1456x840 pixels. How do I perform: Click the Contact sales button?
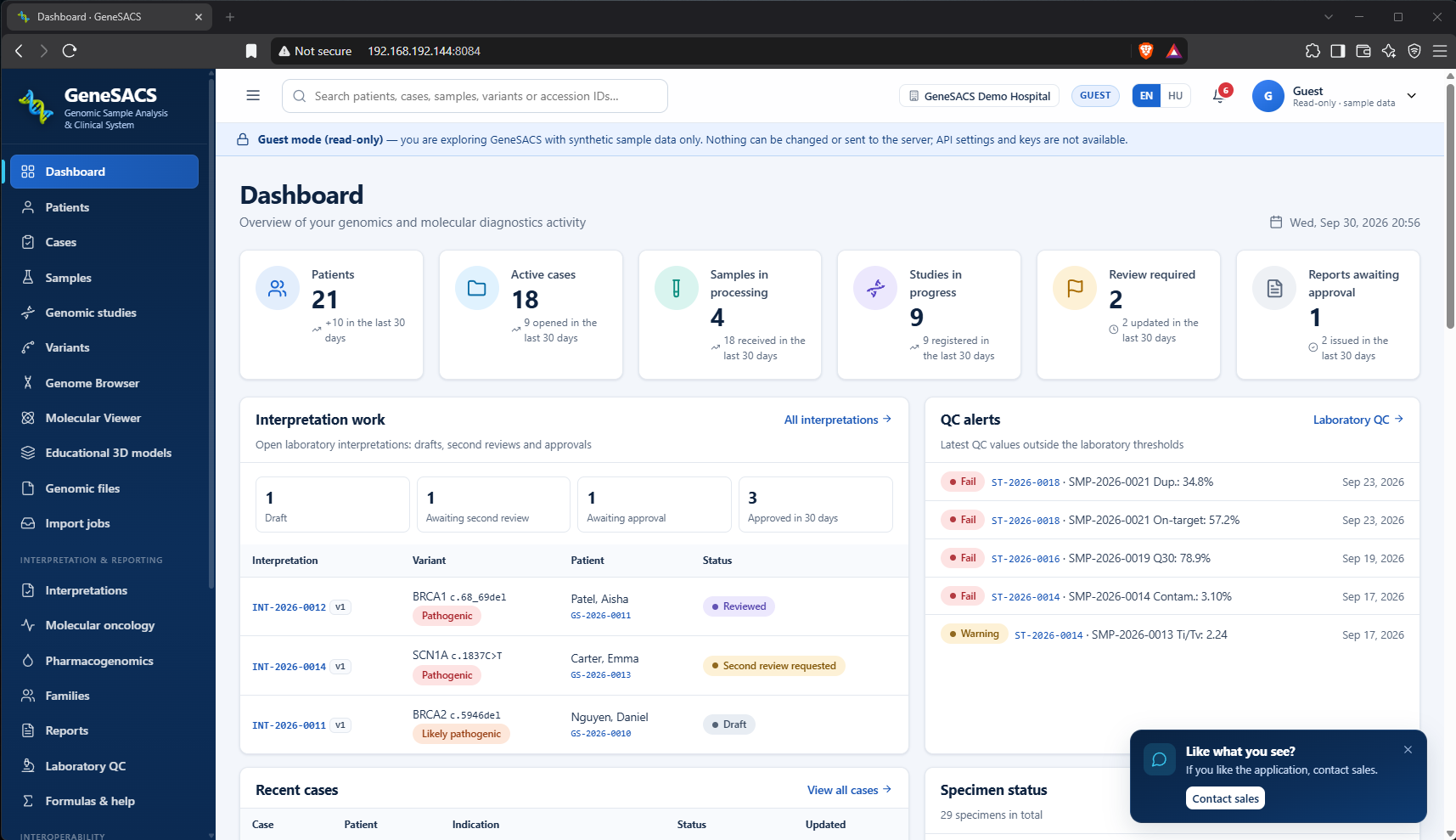pyautogui.click(x=1225, y=798)
